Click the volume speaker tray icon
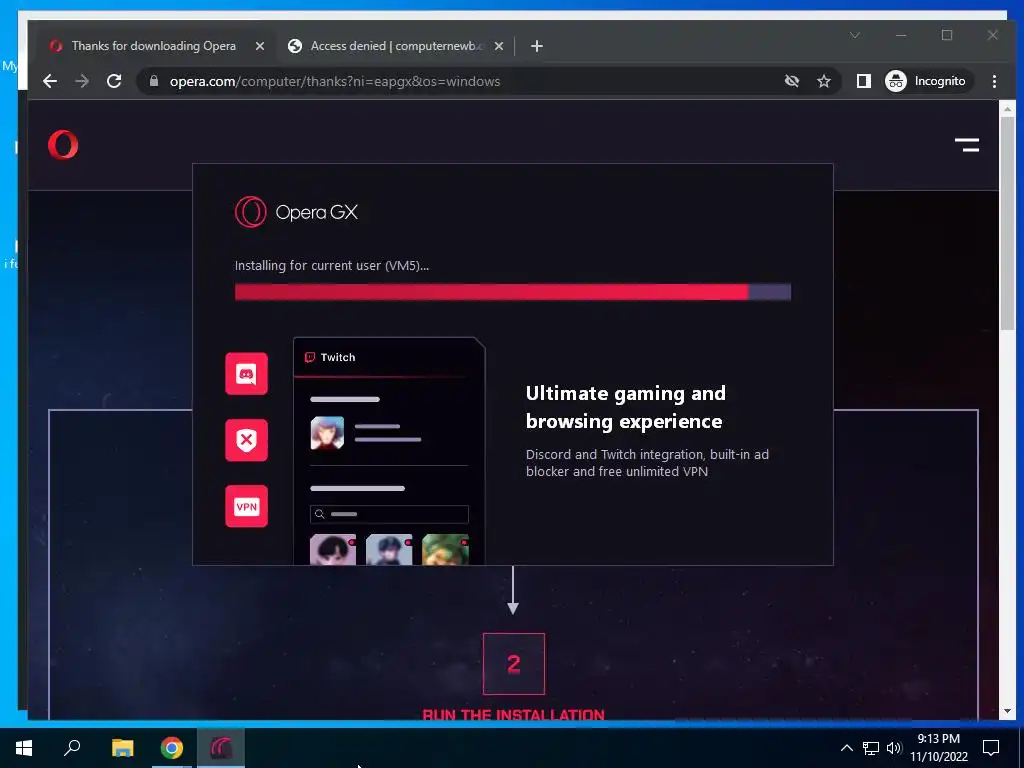 pyautogui.click(x=894, y=748)
